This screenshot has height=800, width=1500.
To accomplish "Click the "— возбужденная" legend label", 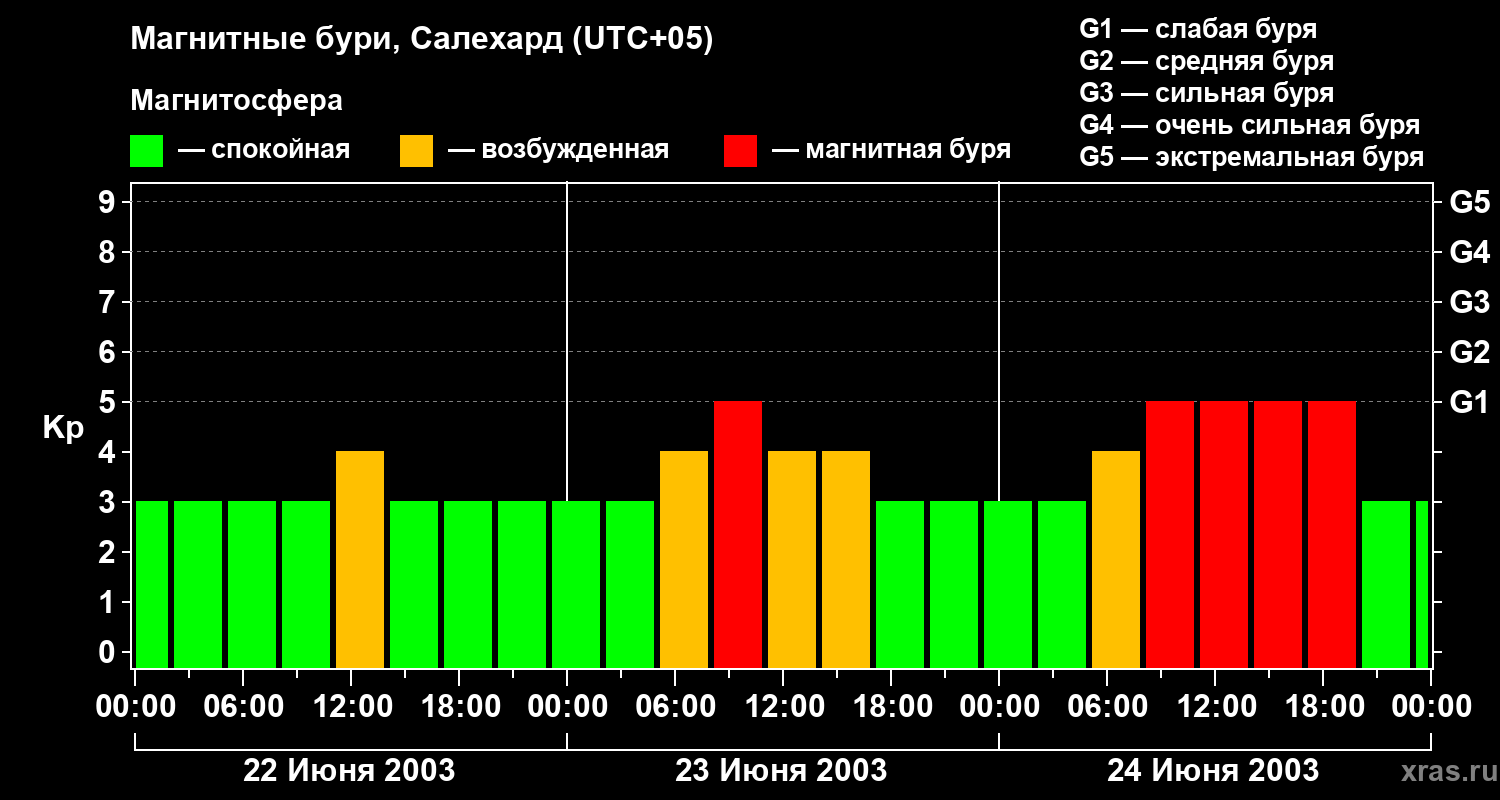I will [559, 151].
